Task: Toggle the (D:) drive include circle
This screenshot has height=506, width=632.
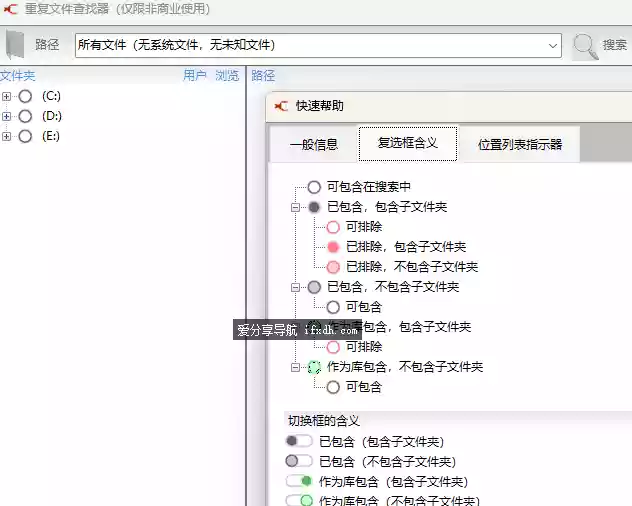Action: (25, 116)
